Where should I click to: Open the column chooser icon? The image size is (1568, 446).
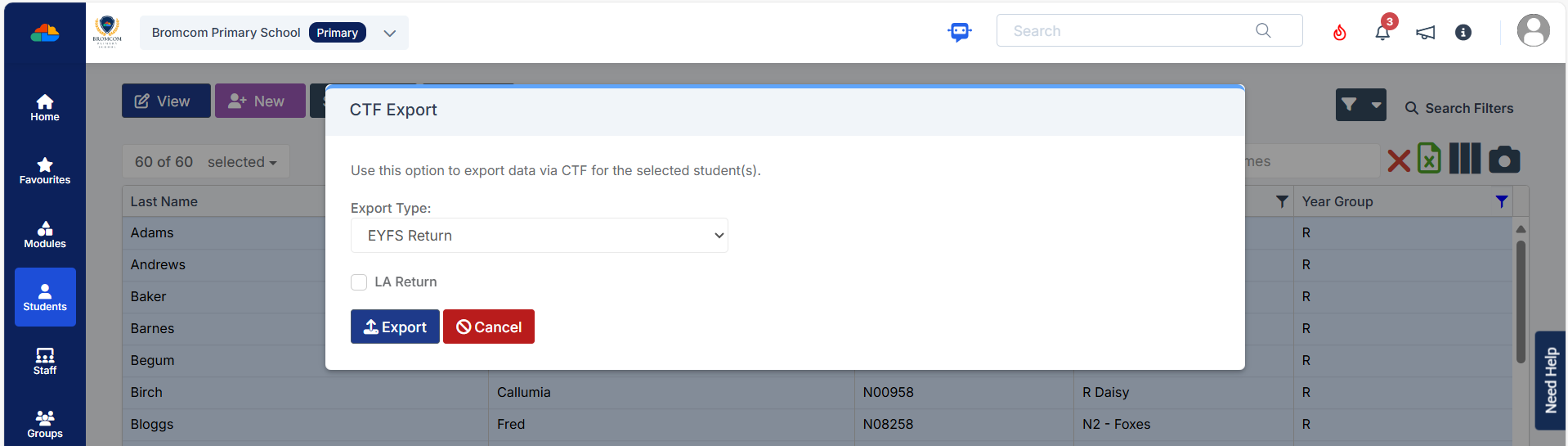click(1464, 159)
